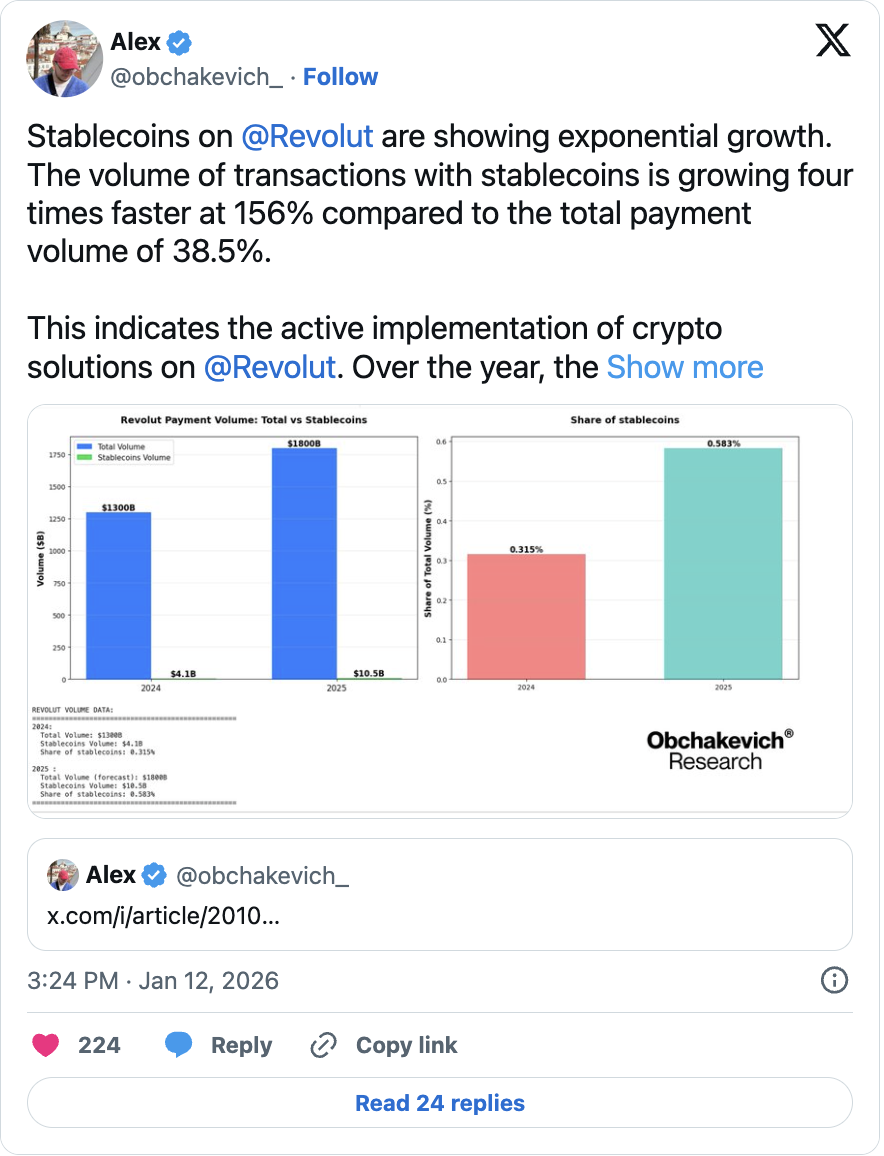Click Alex's profile avatar picture
The image size is (884, 1156).
pyautogui.click(x=63, y=59)
